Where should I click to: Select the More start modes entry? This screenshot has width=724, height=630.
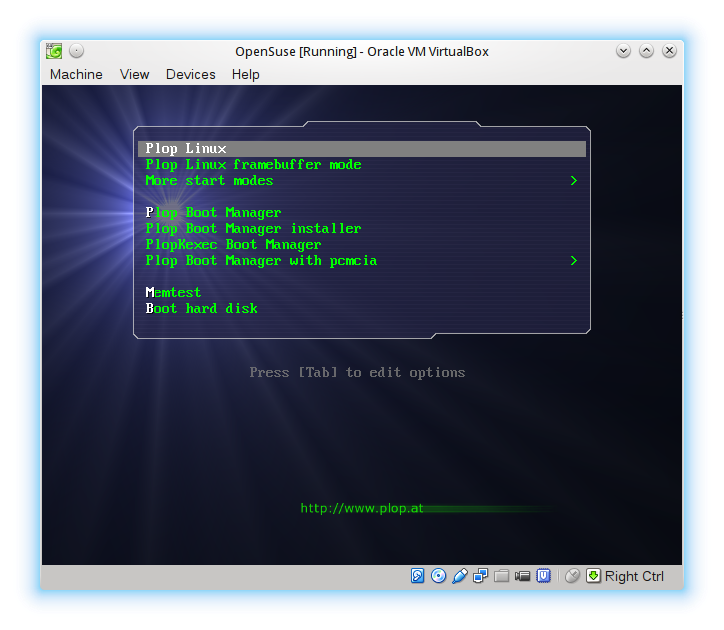(x=362, y=181)
